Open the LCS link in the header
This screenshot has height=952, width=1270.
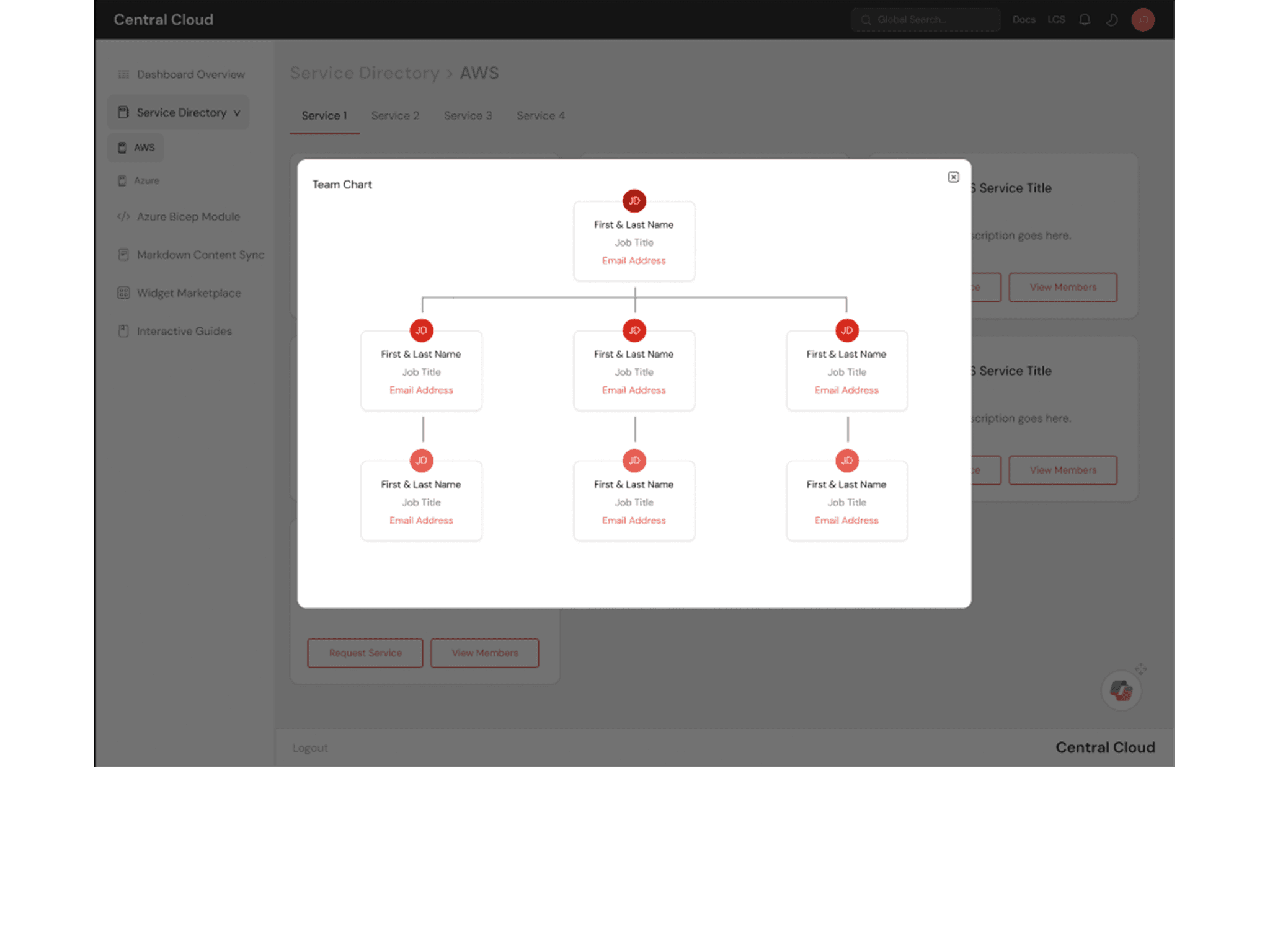(x=1056, y=20)
